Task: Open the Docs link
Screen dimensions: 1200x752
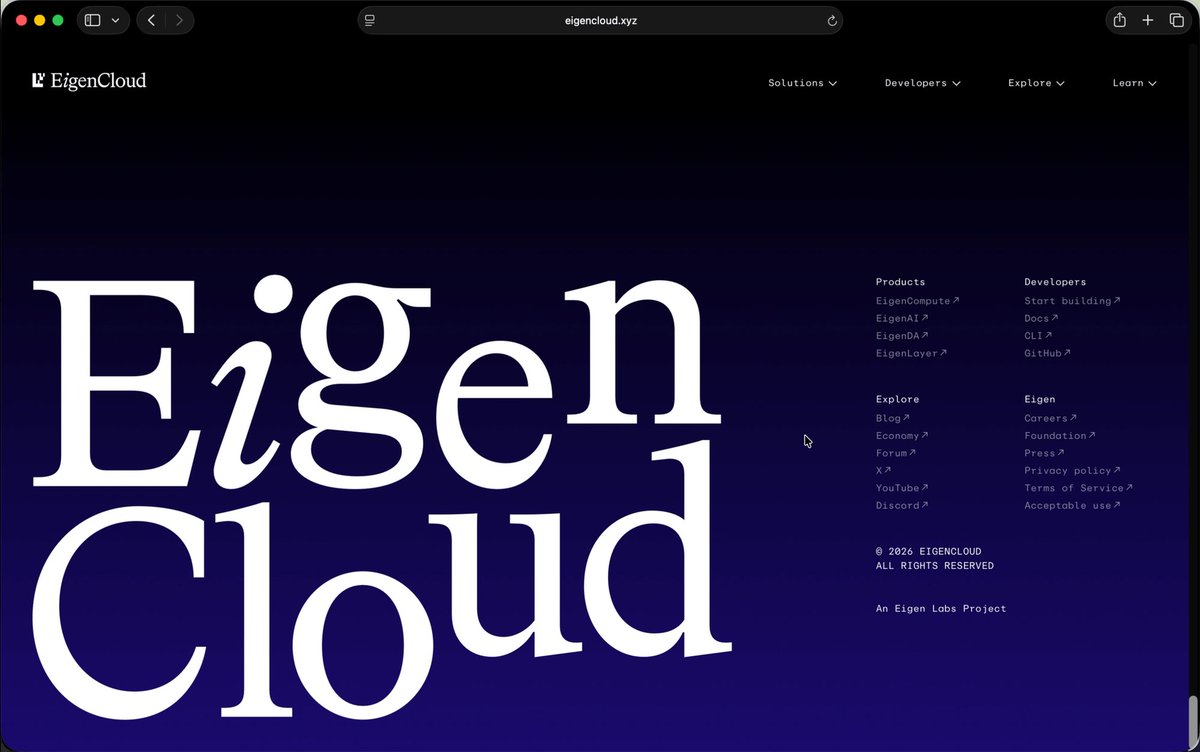Action: [x=1041, y=318]
